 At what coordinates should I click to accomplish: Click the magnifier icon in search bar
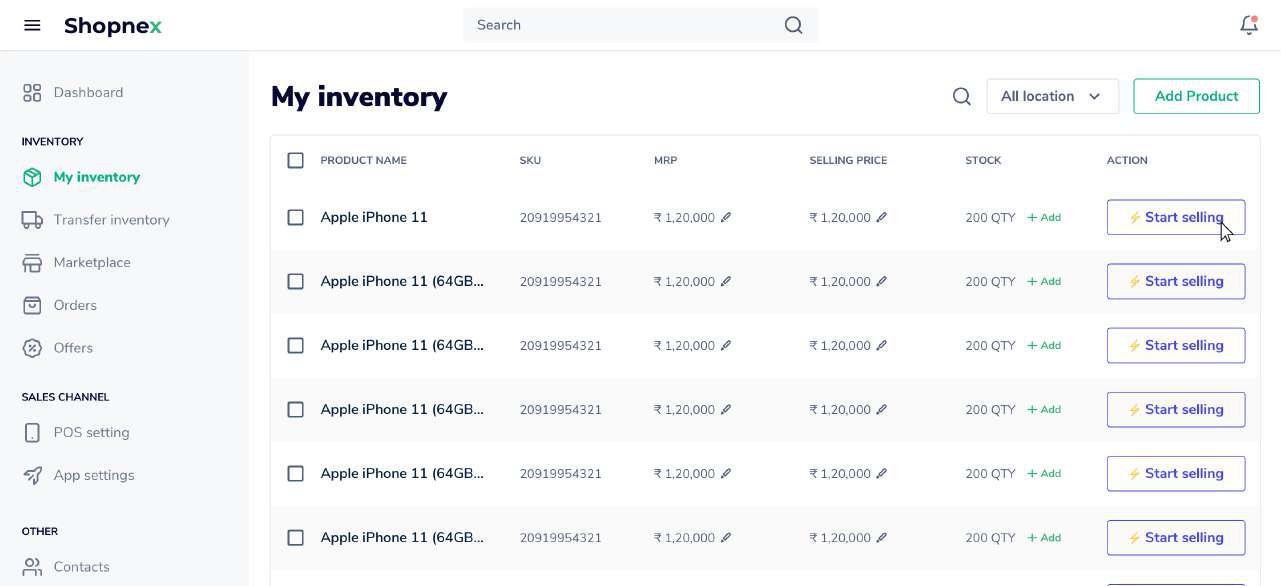(x=793, y=25)
